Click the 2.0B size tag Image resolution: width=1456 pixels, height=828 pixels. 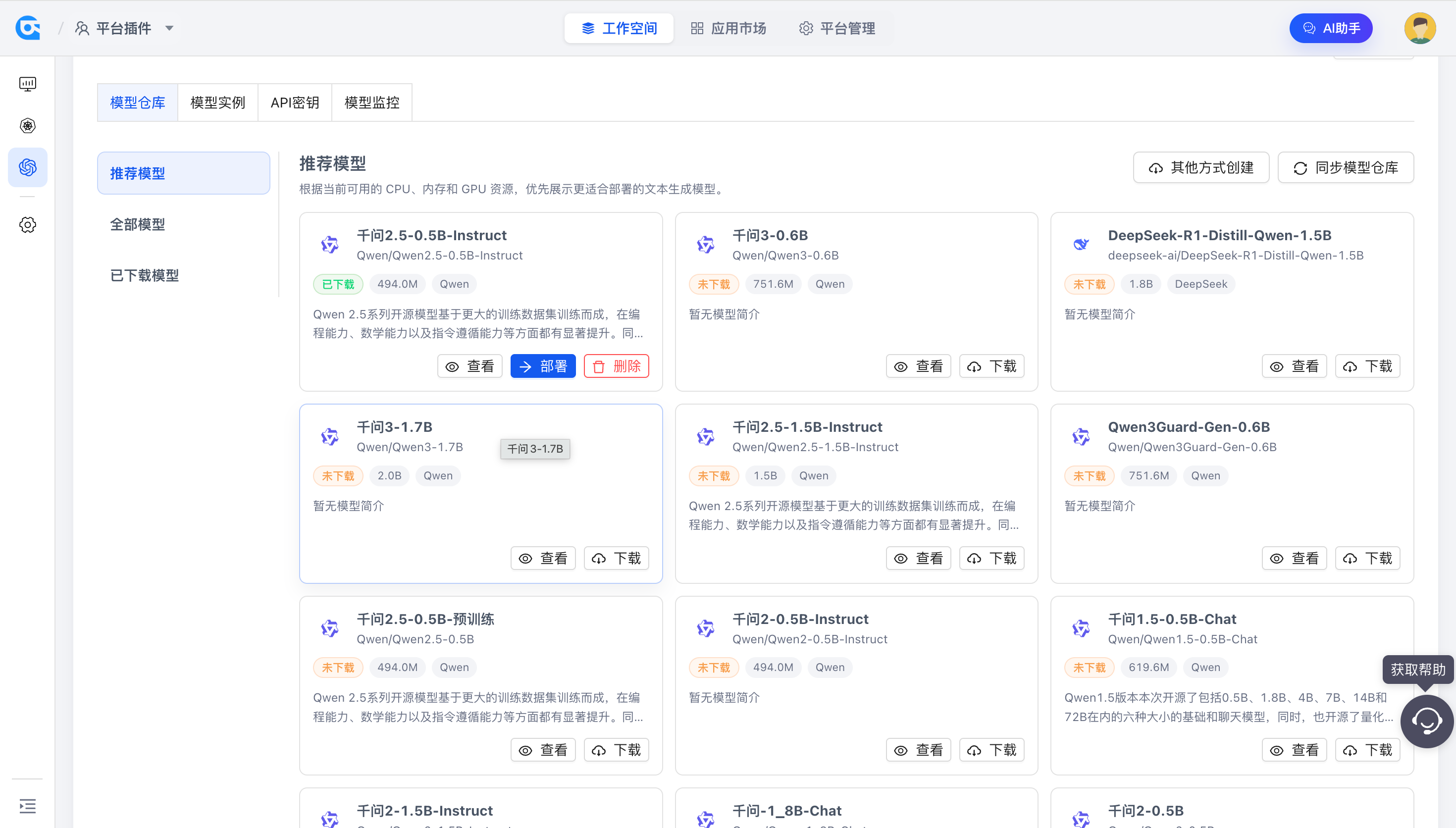[x=389, y=475]
